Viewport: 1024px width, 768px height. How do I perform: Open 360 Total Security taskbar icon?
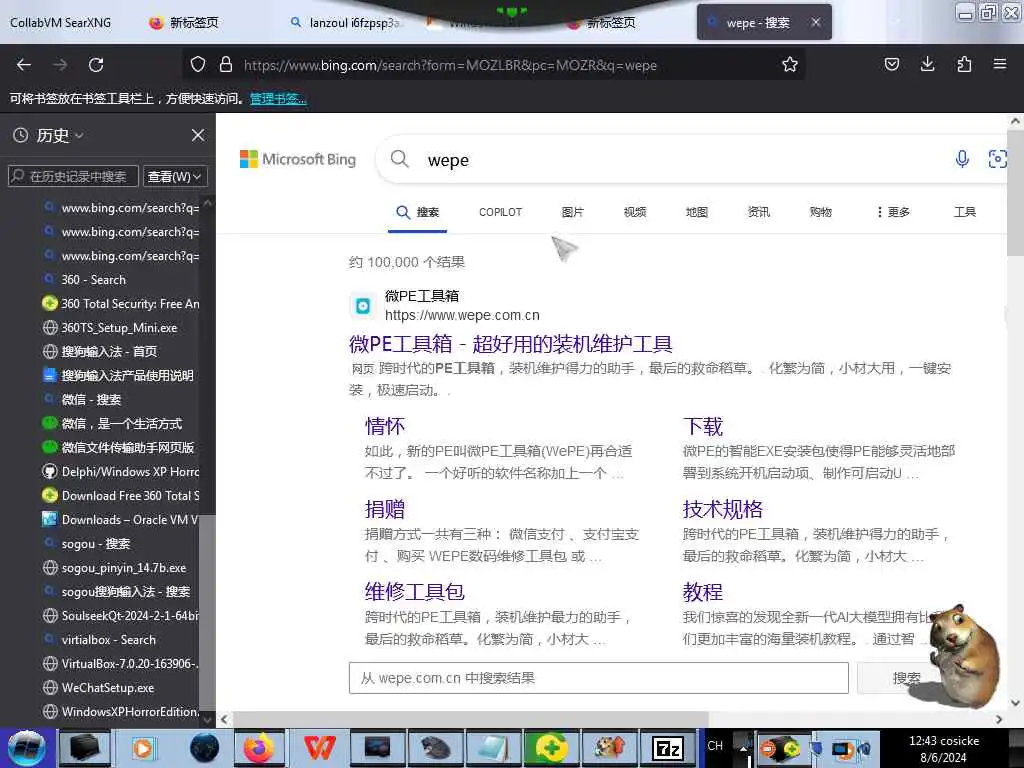click(x=551, y=748)
